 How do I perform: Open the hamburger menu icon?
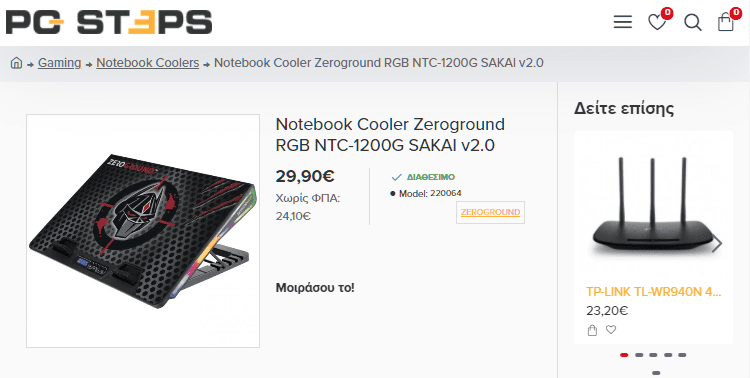coord(622,22)
